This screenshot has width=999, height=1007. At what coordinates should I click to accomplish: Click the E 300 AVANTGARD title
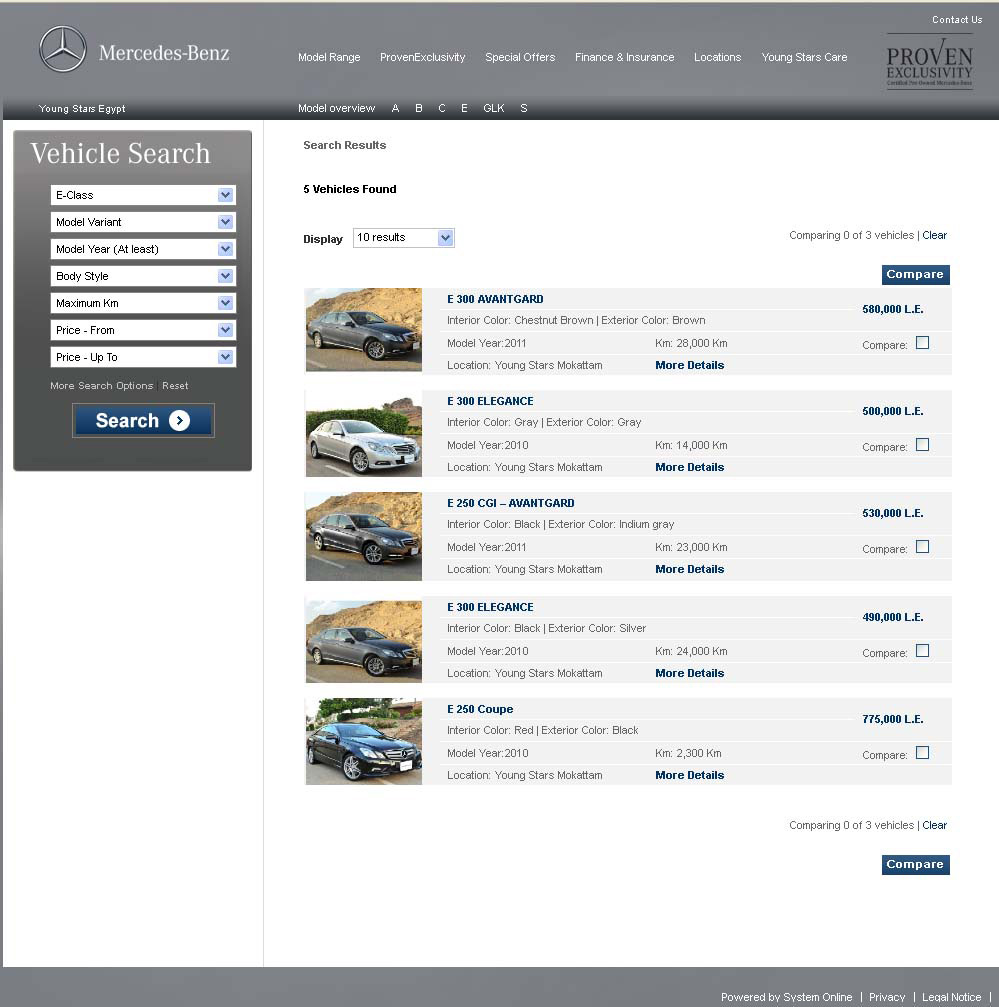[x=495, y=299]
